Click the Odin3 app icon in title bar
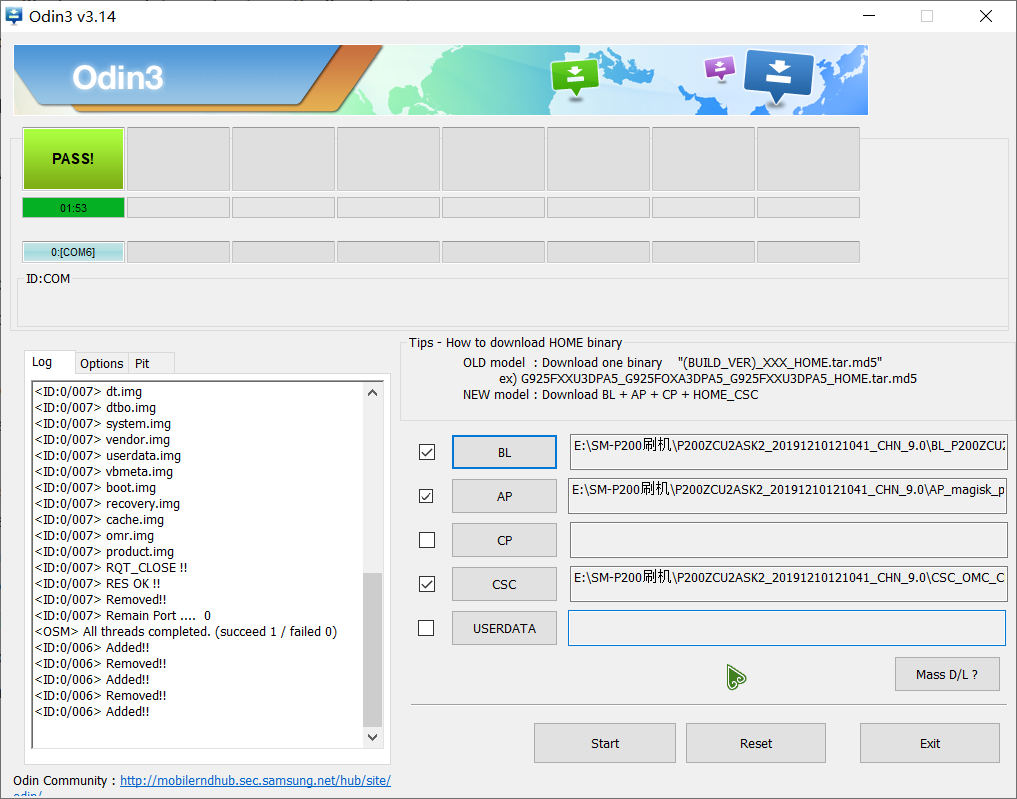The height and width of the screenshot is (799, 1017). (x=14, y=16)
